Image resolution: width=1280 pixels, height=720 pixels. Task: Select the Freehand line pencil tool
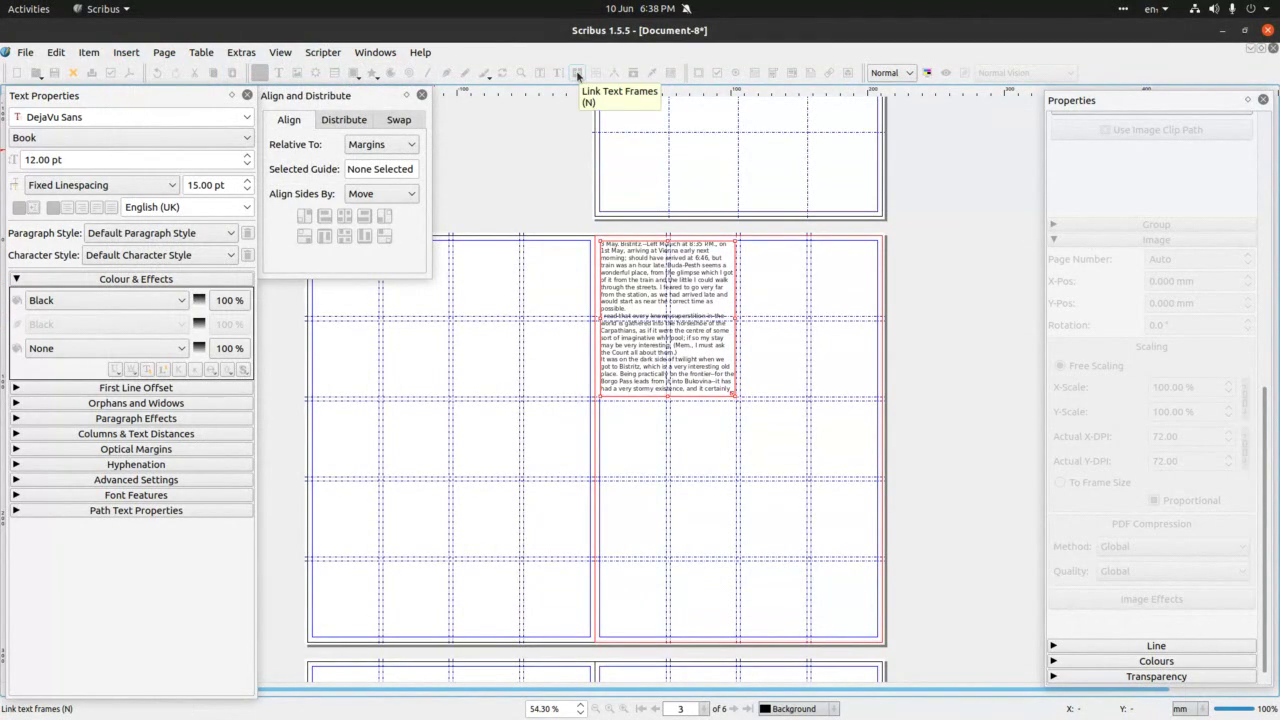click(465, 73)
